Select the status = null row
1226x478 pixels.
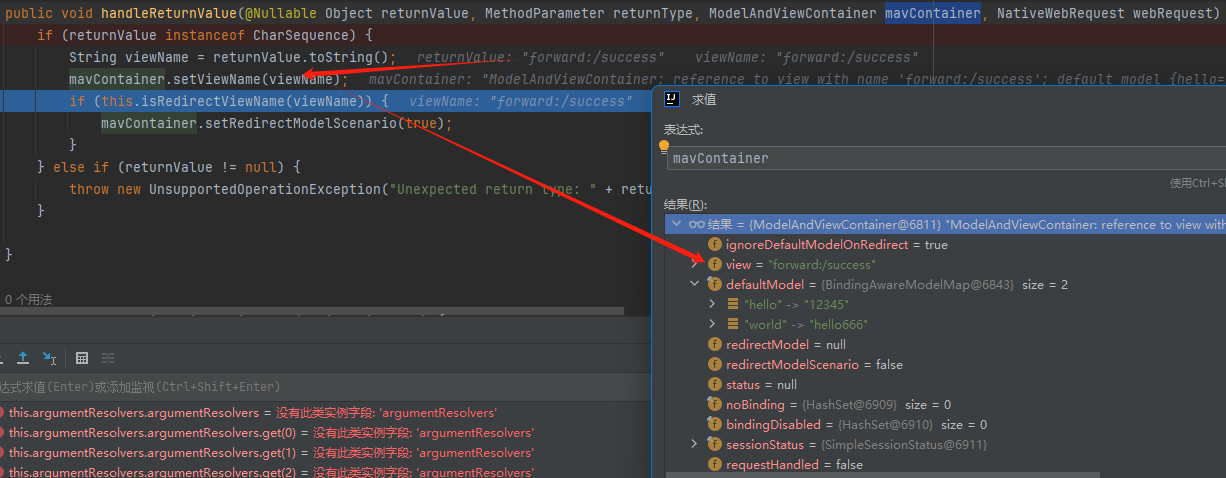pos(945,384)
